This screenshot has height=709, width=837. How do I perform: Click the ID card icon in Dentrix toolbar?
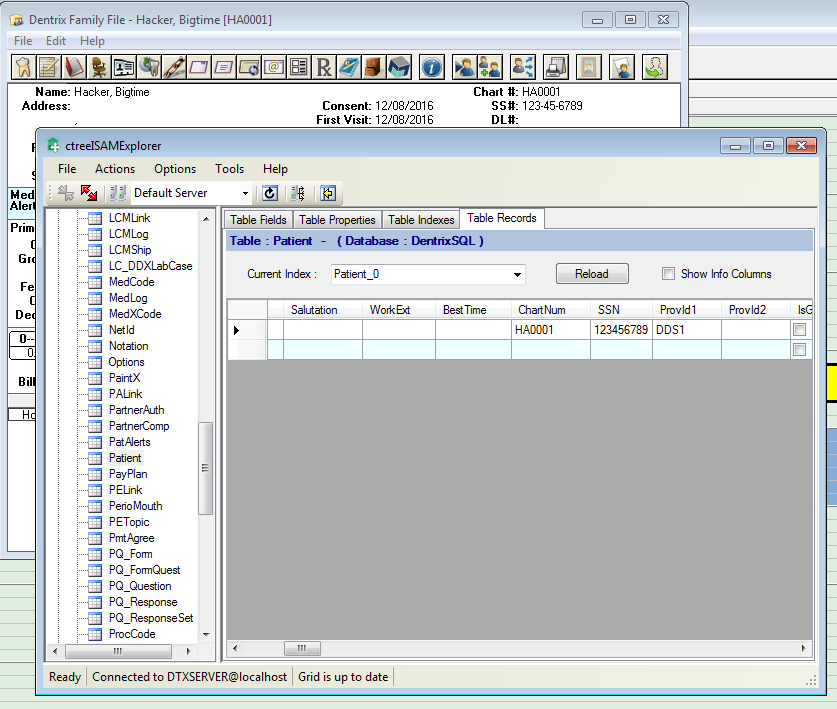[124, 67]
